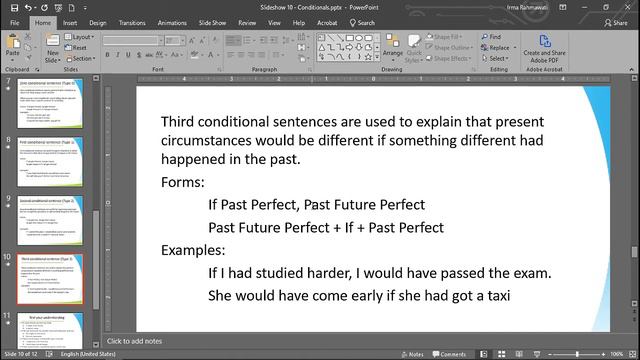Open spell check icon in status bar
Image resolution: width=640 pixels, height=360 pixels.
(x=49, y=354)
